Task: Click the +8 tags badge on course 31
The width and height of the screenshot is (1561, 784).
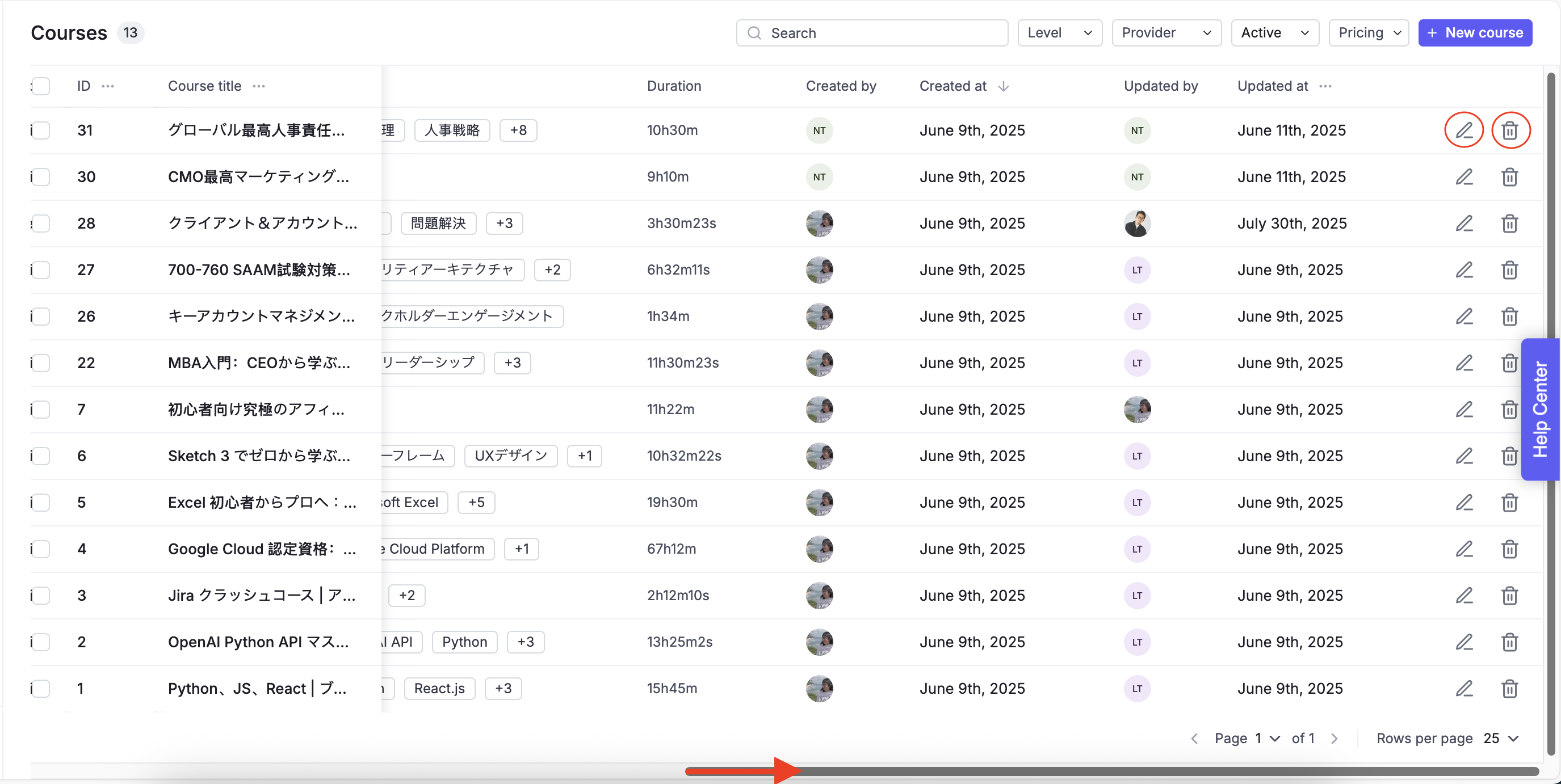Action: (518, 130)
